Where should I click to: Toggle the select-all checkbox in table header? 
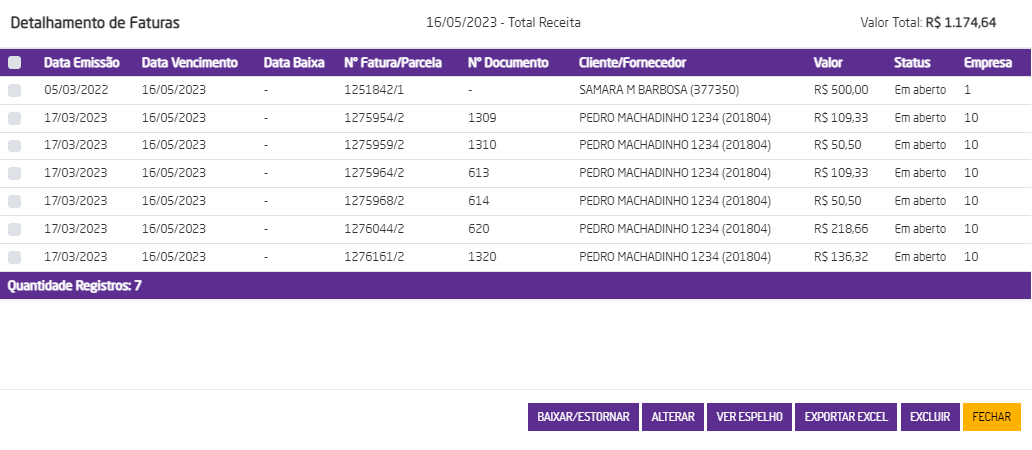coord(14,63)
